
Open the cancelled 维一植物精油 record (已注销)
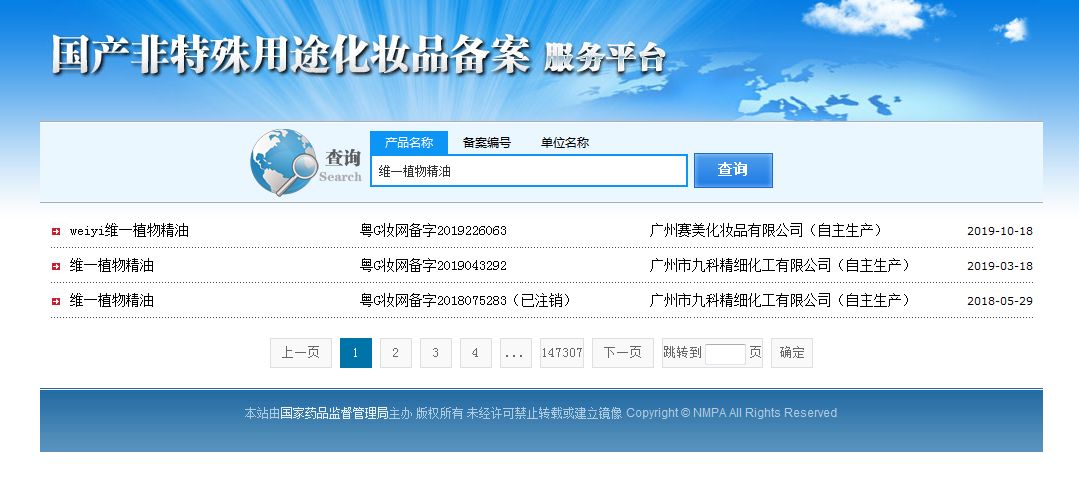pos(112,301)
